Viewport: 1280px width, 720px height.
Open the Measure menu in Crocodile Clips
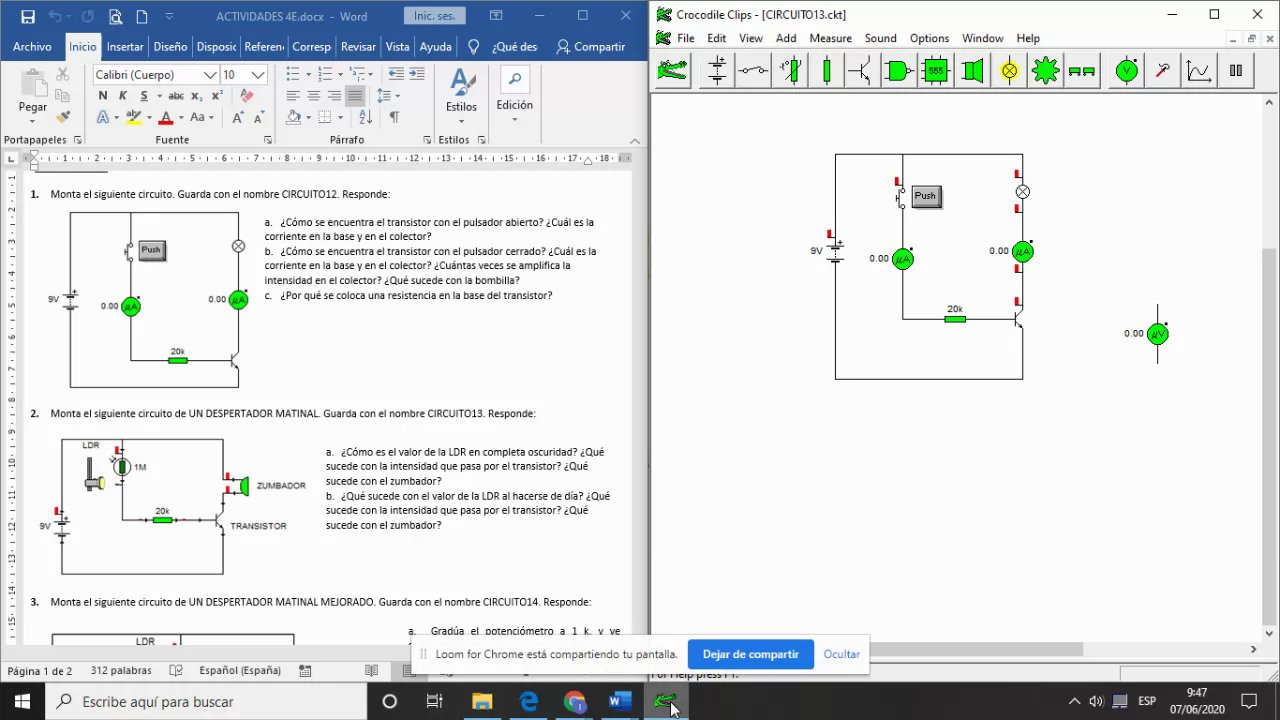coord(830,38)
